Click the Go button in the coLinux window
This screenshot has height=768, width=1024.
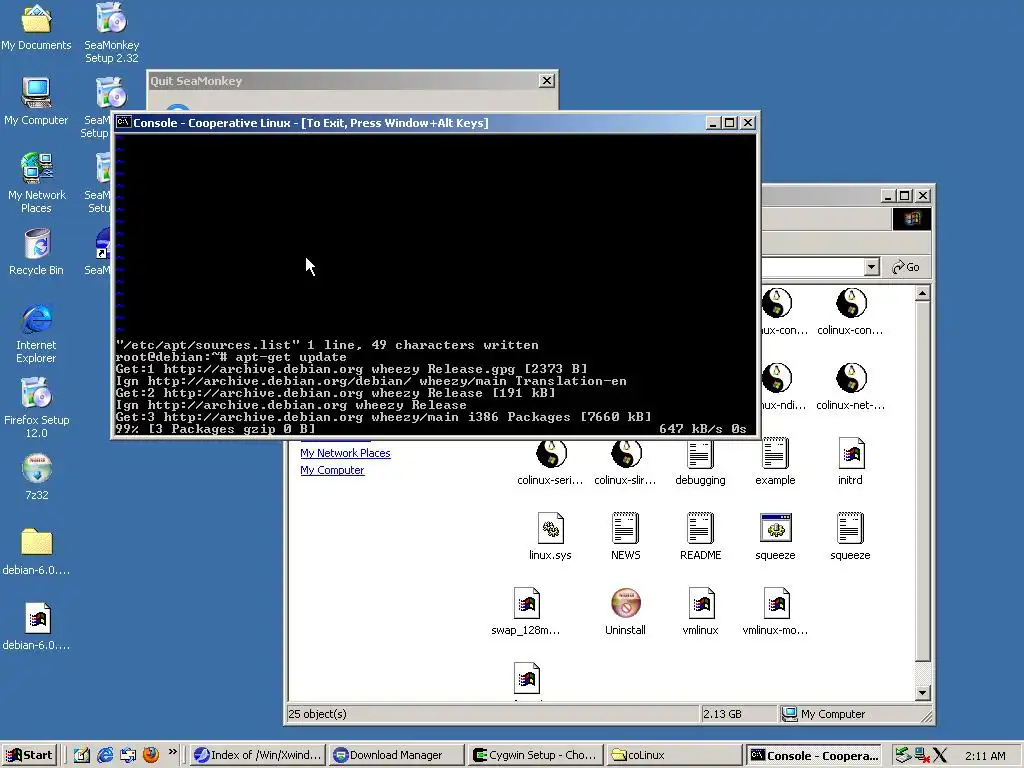pyautogui.click(x=906, y=266)
